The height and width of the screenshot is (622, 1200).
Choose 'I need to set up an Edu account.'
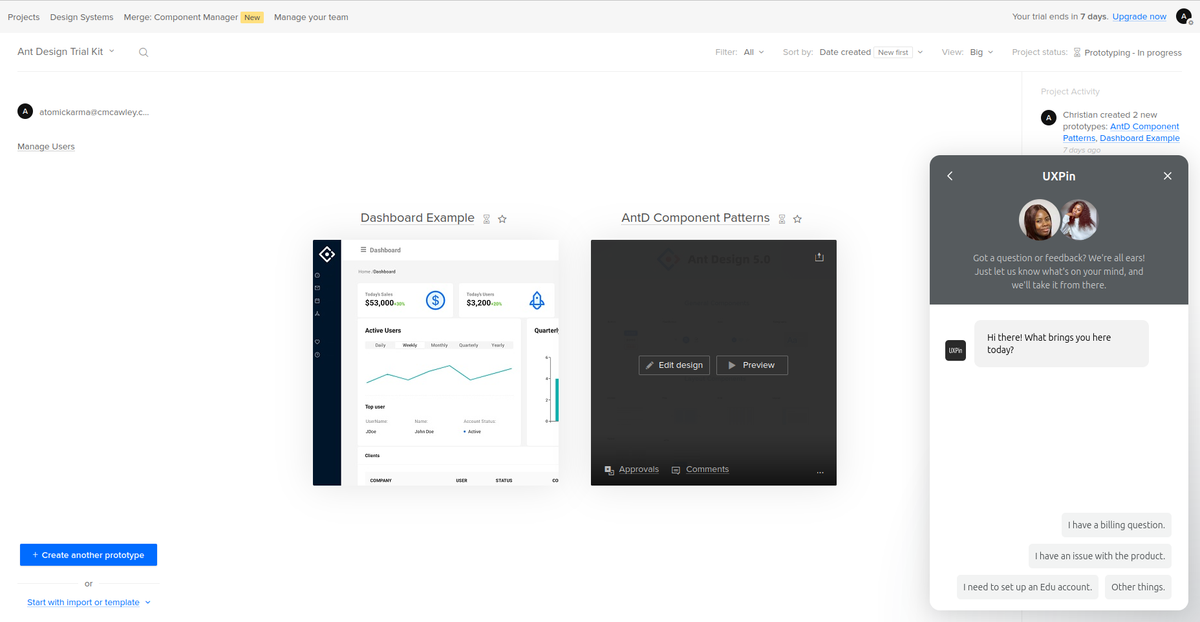click(x=1027, y=587)
